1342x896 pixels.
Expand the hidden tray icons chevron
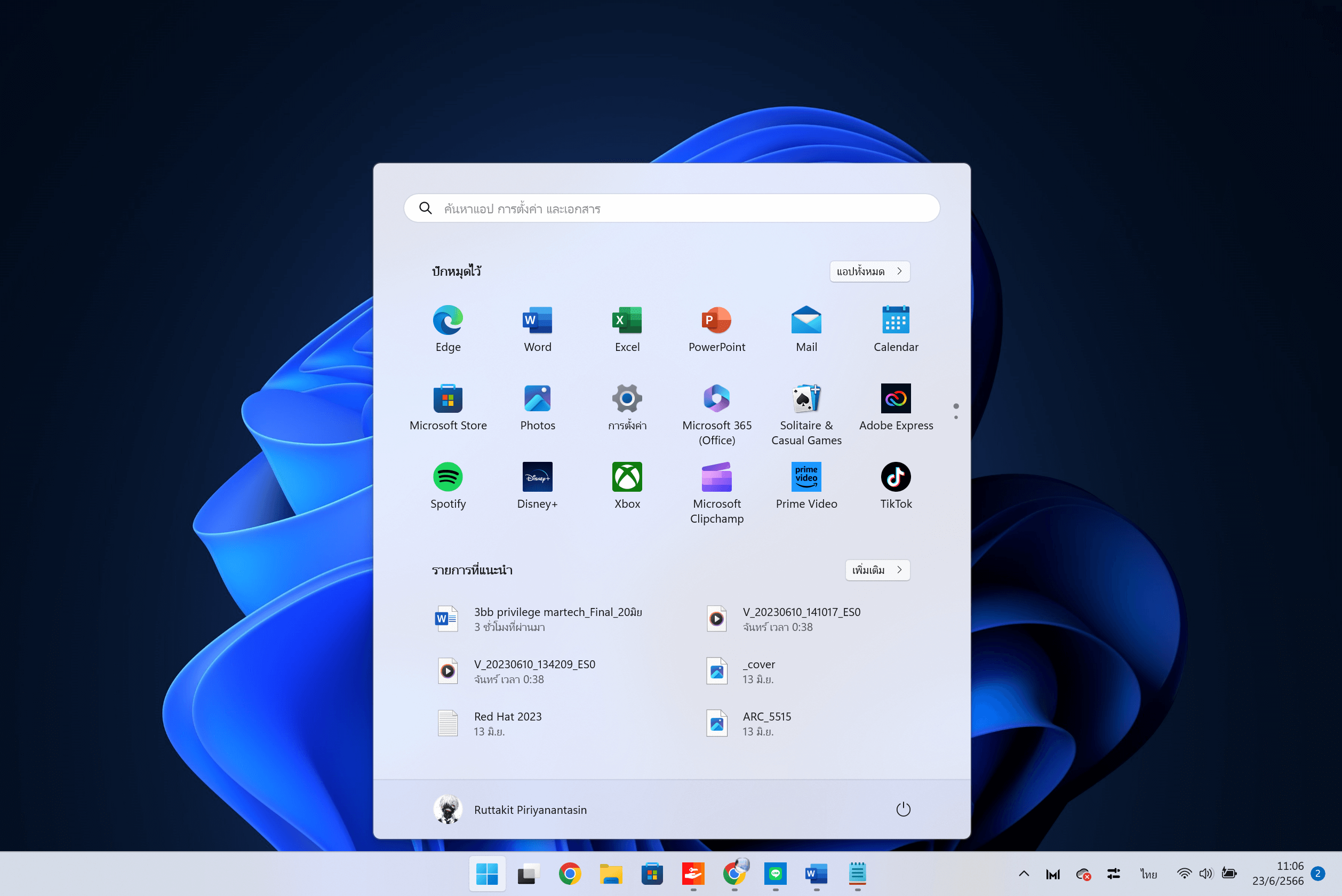tap(1024, 873)
